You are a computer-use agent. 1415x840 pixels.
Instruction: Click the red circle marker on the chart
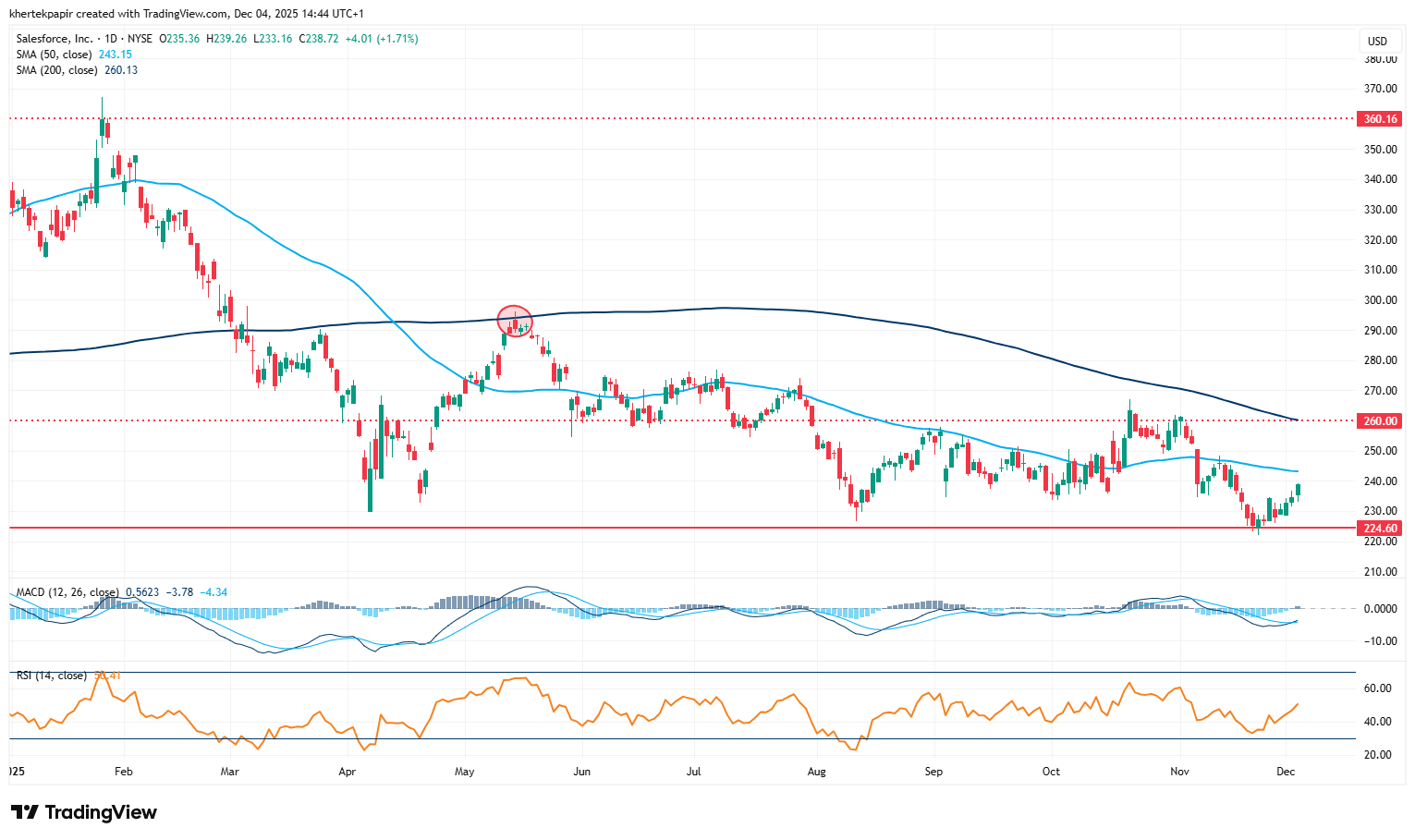coord(515,321)
